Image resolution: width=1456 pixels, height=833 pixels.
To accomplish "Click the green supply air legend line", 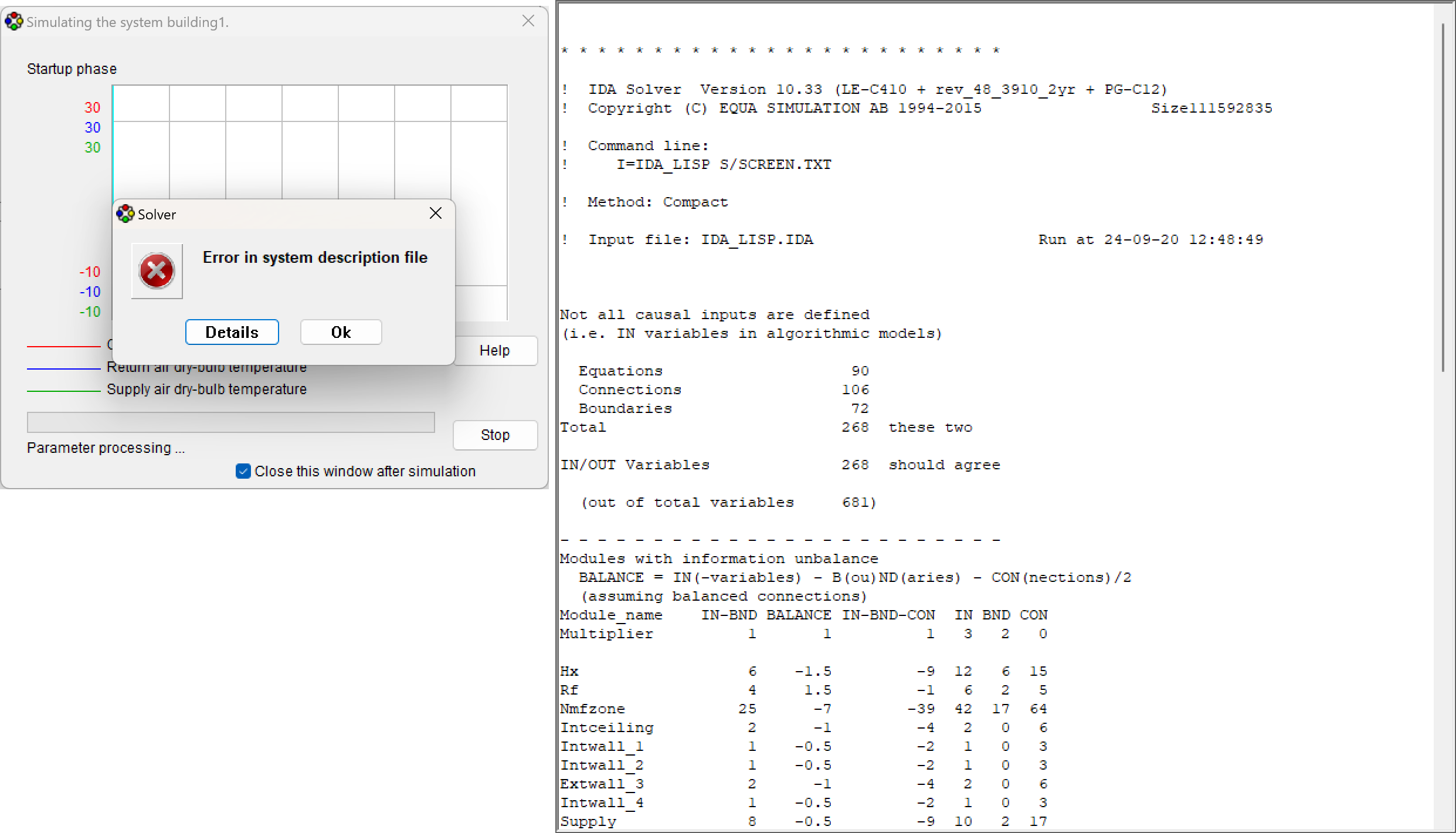I will pos(63,391).
